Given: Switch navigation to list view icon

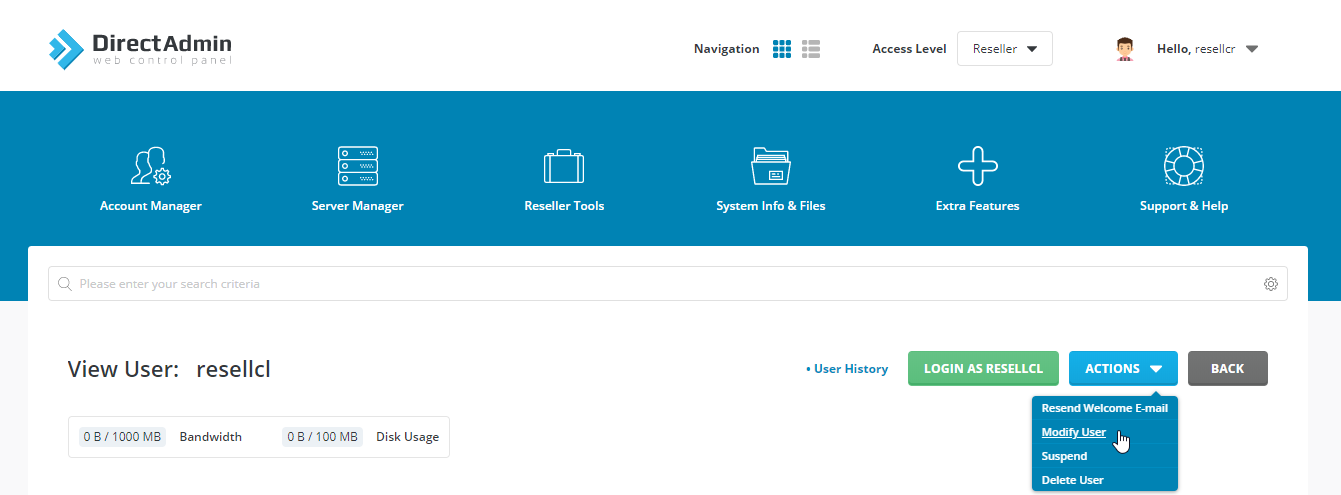Looking at the screenshot, I should (811, 49).
